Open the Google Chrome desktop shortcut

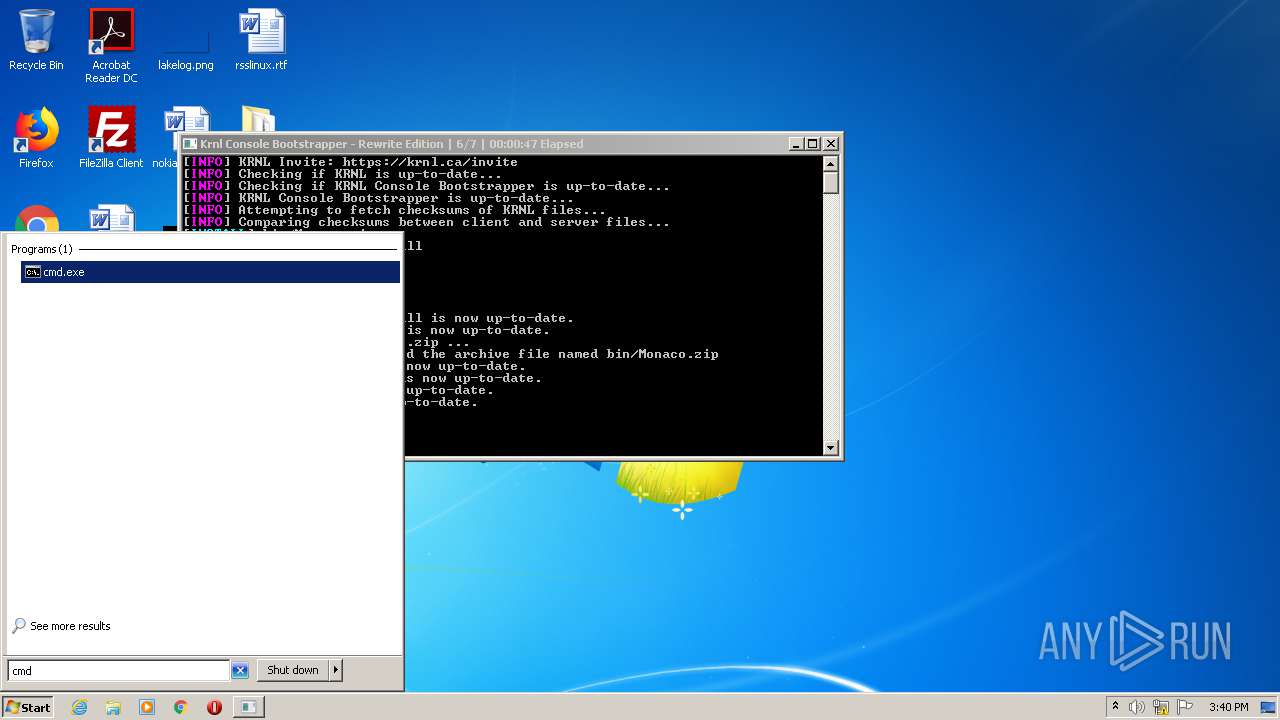[x=36, y=218]
